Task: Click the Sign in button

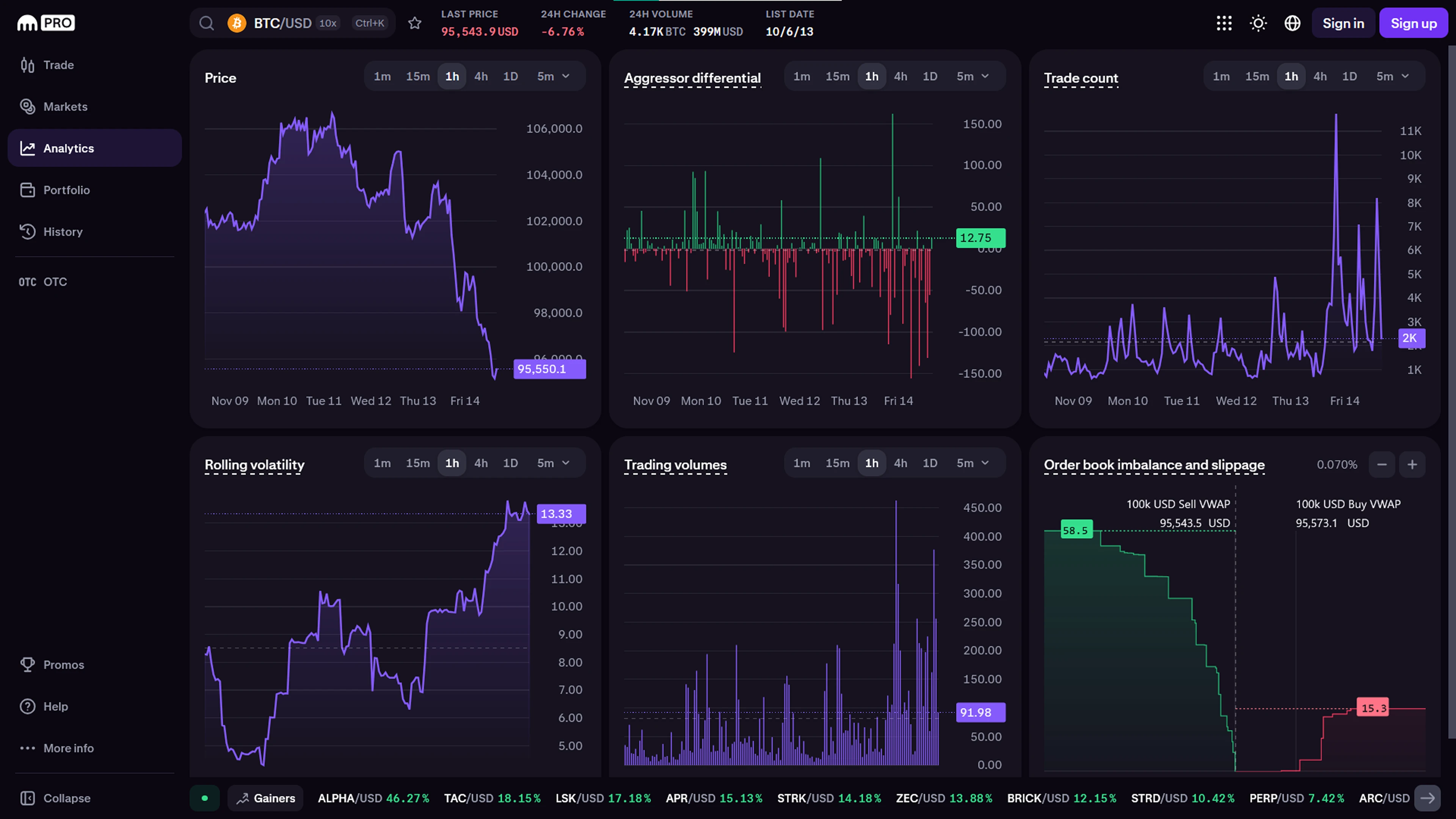Action: point(1343,23)
